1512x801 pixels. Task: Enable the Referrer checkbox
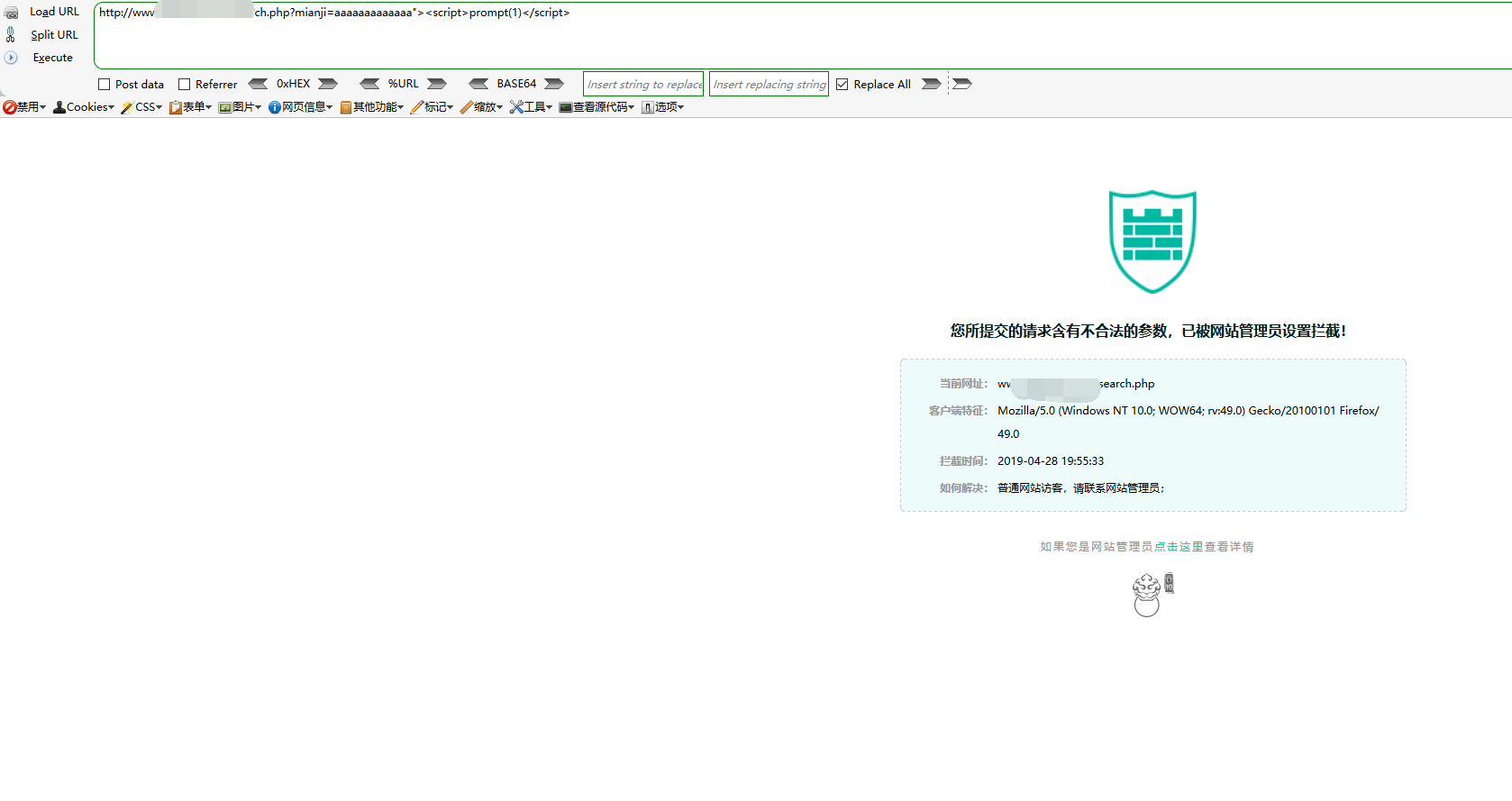184,84
